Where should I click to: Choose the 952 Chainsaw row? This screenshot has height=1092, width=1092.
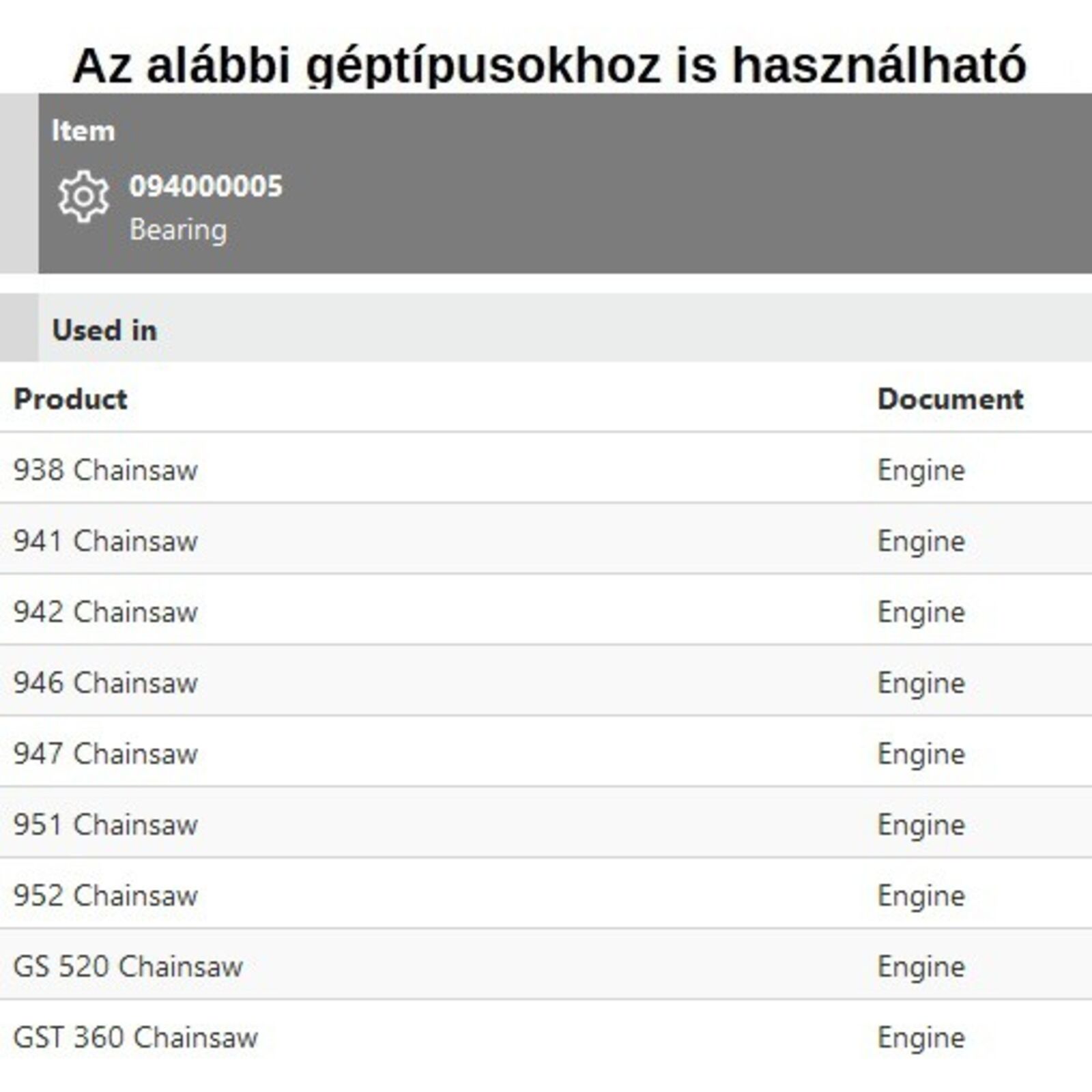[x=106, y=896]
